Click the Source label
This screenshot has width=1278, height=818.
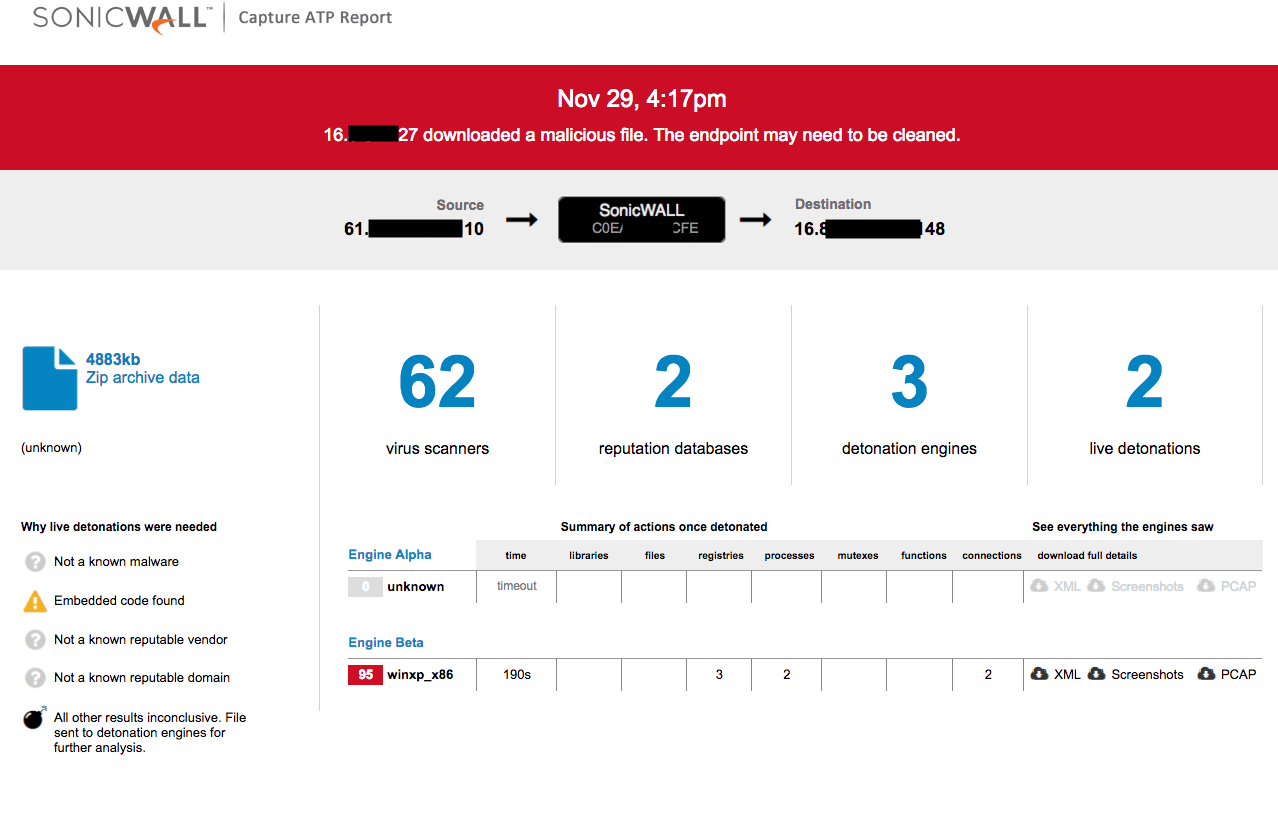click(x=460, y=205)
